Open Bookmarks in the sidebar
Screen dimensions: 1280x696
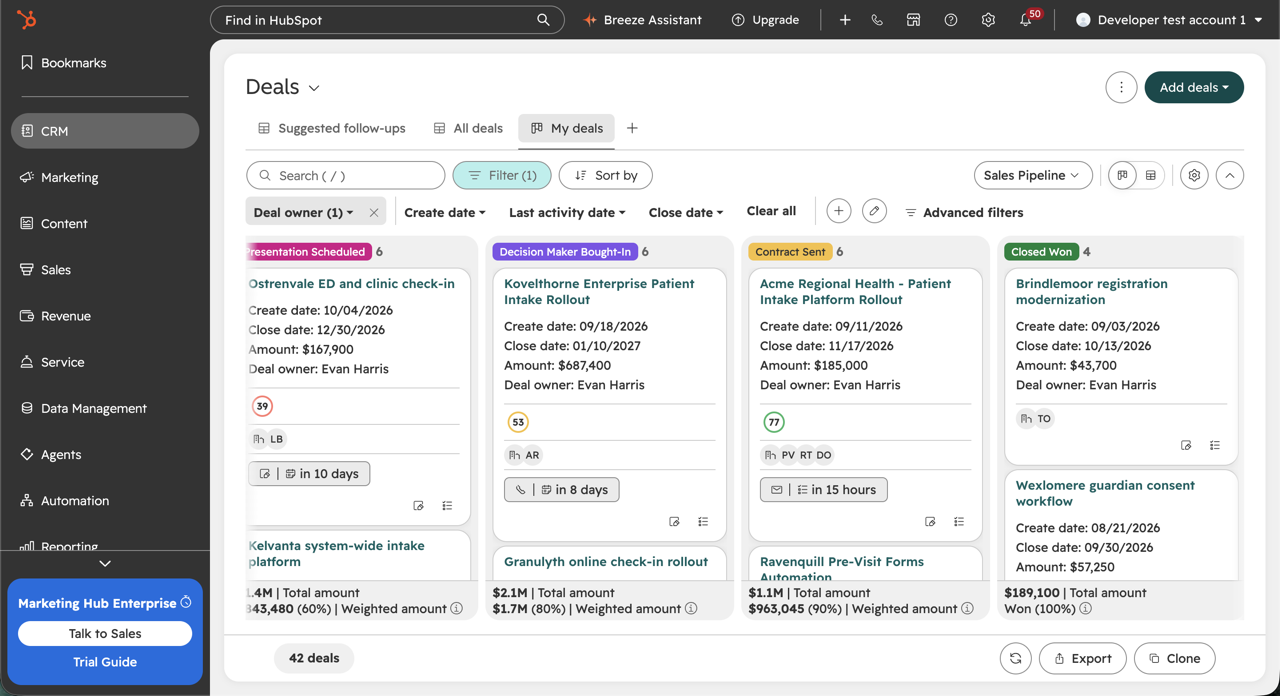pyautogui.click(x=105, y=62)
